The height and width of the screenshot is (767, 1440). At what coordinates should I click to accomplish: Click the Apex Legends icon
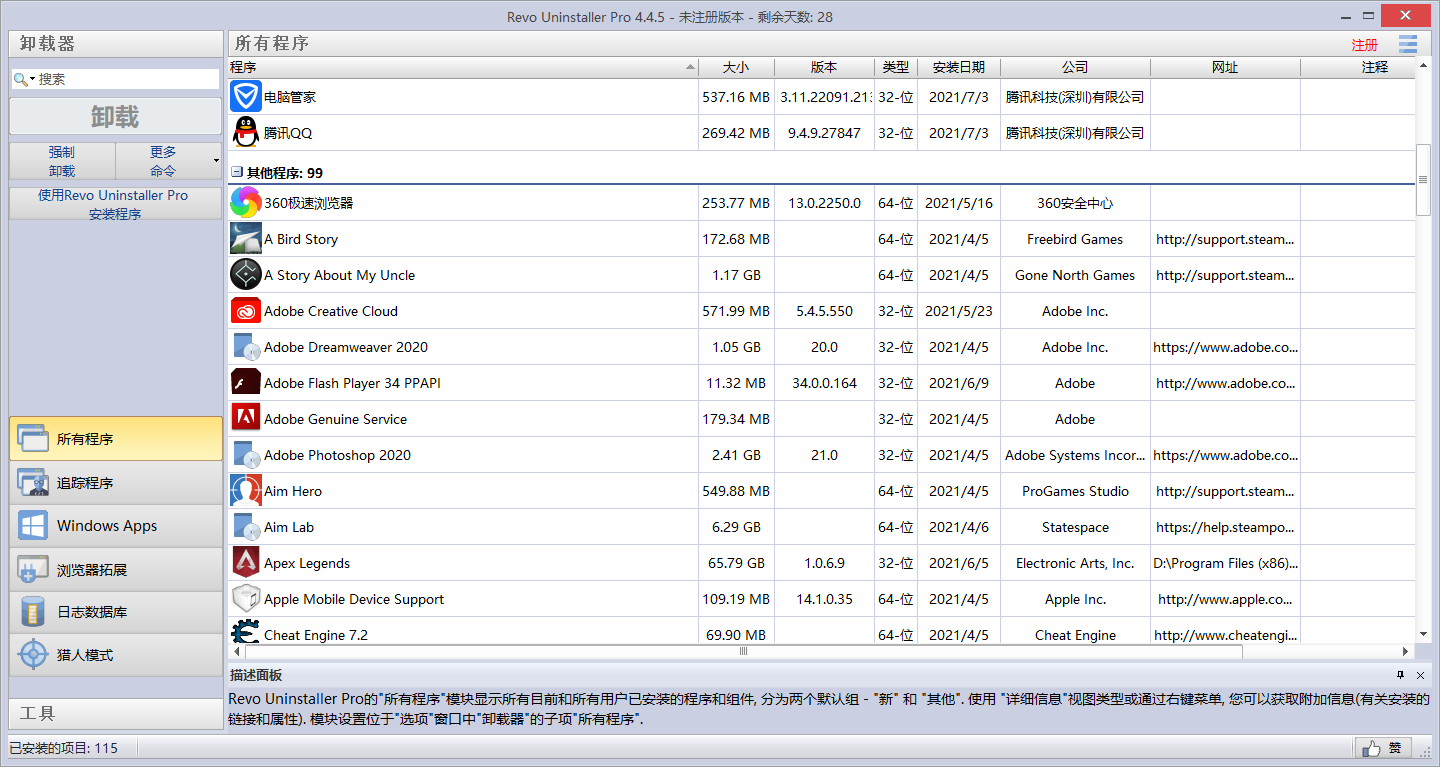(x=246, y=563)
